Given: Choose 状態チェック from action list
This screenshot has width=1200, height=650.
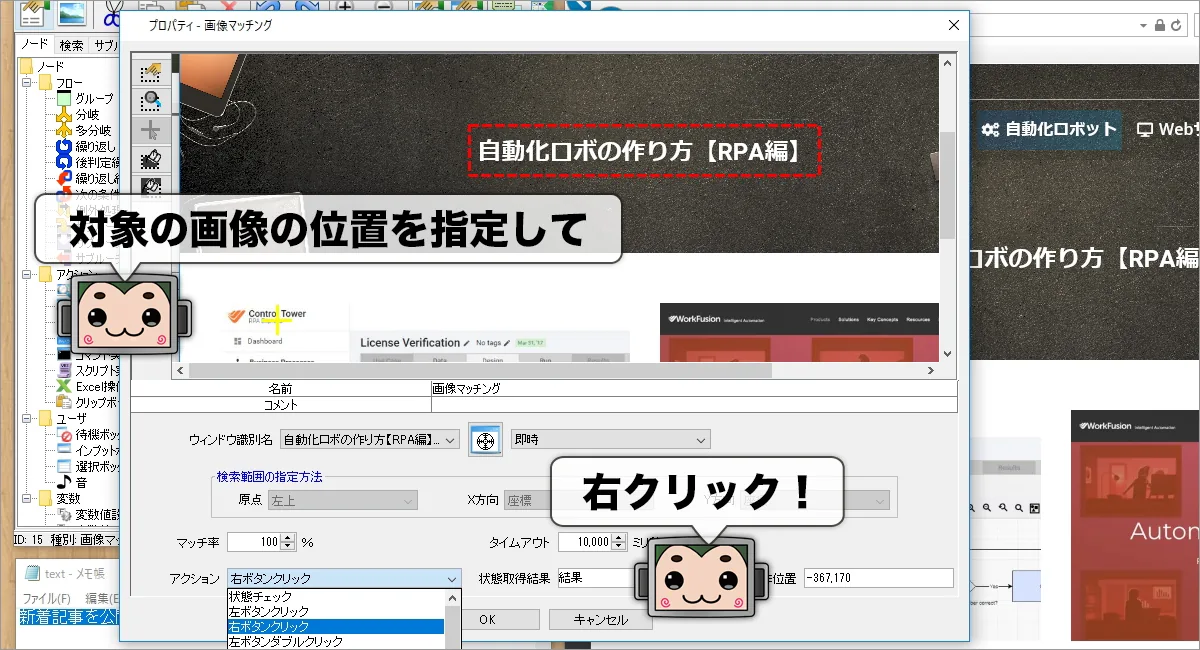Looking at the screenshot, I should (336, 596).
